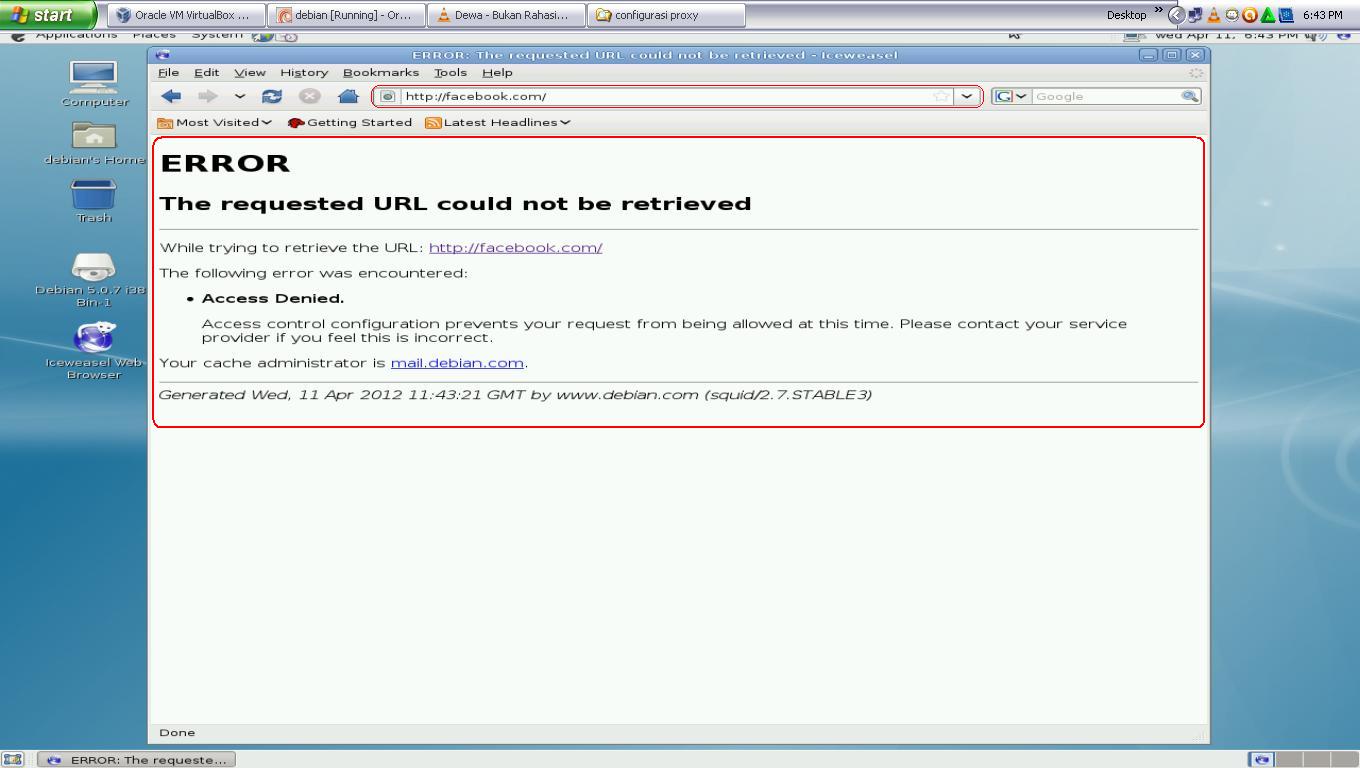Click the Generated Wed, 11 Apr 2012 footer text
1360x768 pixels.
[x=515, y=395]
